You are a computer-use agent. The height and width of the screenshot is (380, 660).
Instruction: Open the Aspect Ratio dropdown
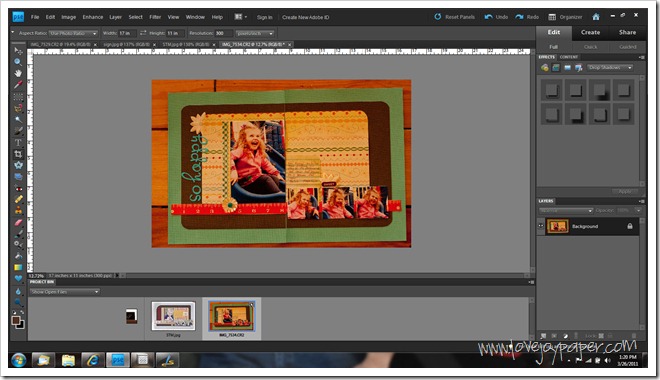pos(74,33)
